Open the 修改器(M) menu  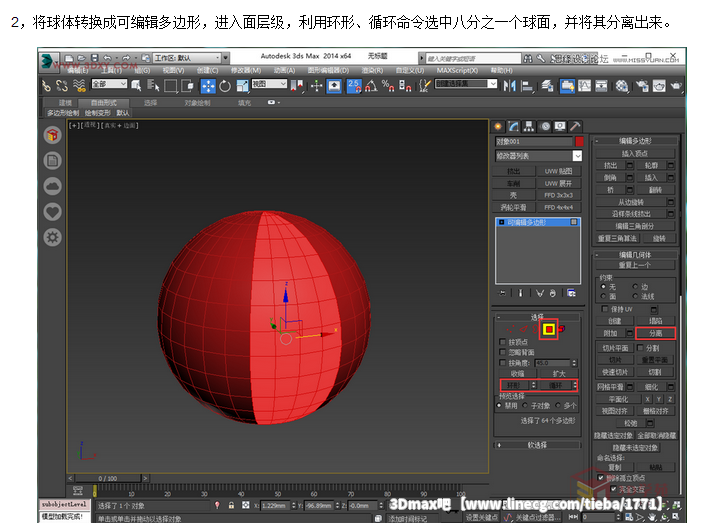pyautogui.click(x=246, y=70)
